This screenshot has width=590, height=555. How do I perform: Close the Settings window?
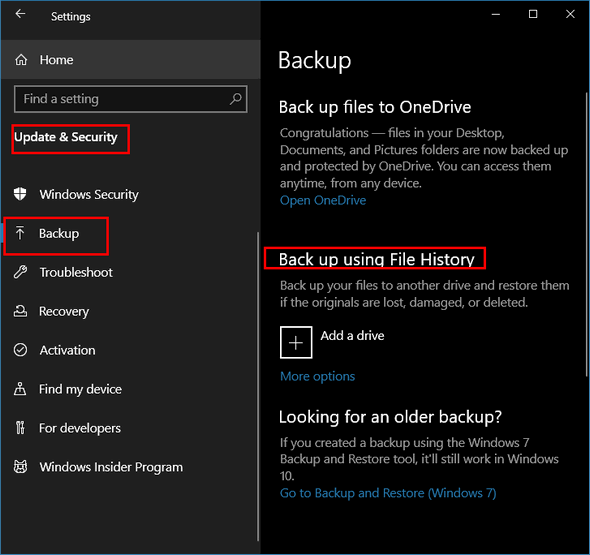point(570,14)
